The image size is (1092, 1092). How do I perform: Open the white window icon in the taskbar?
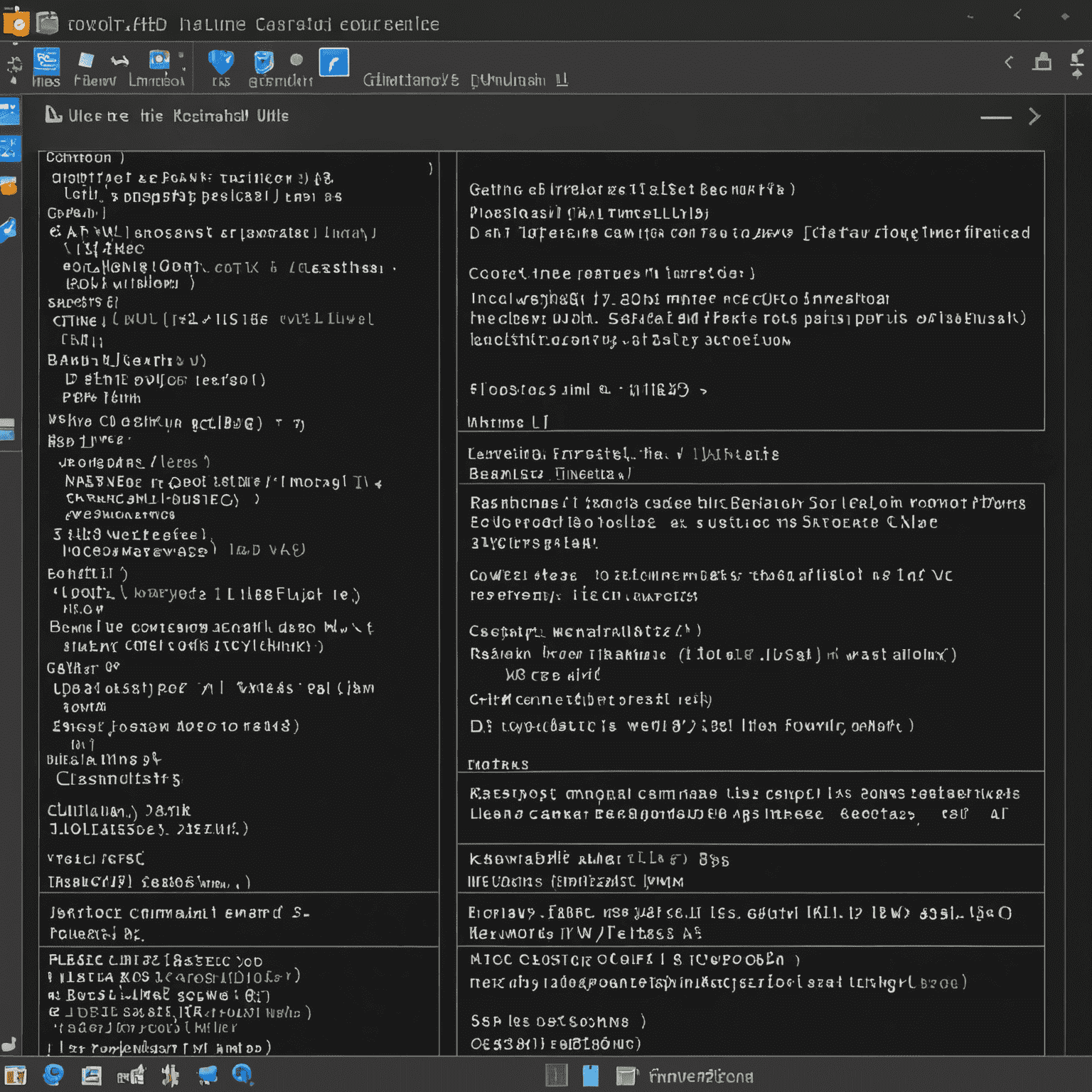pyautogui.click(x=91, y=1076)
